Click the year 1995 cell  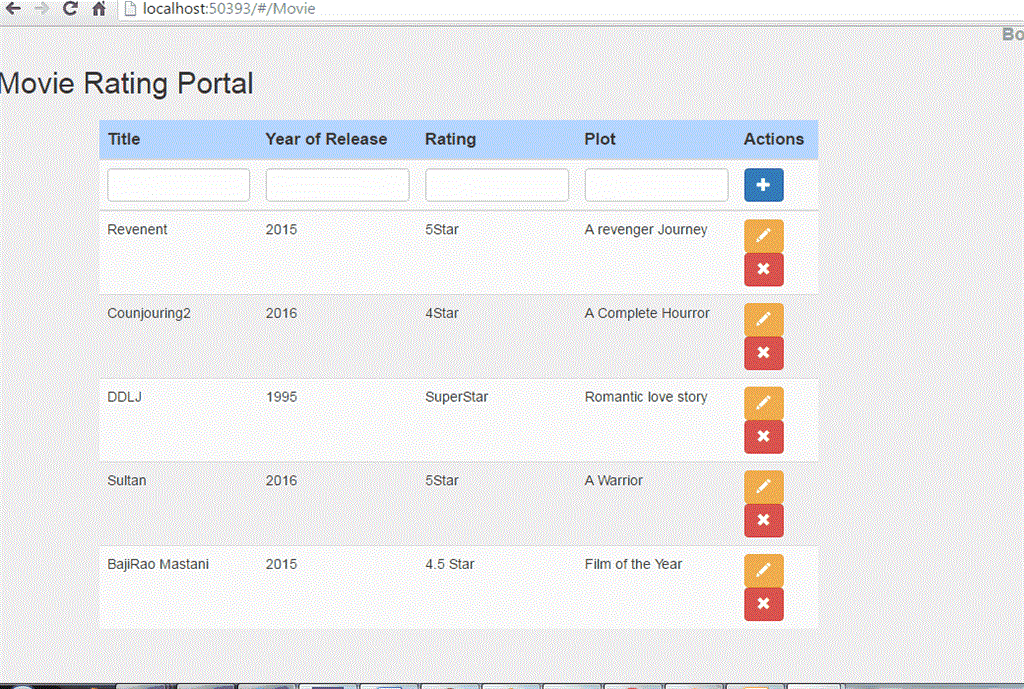tap(281, 396)
